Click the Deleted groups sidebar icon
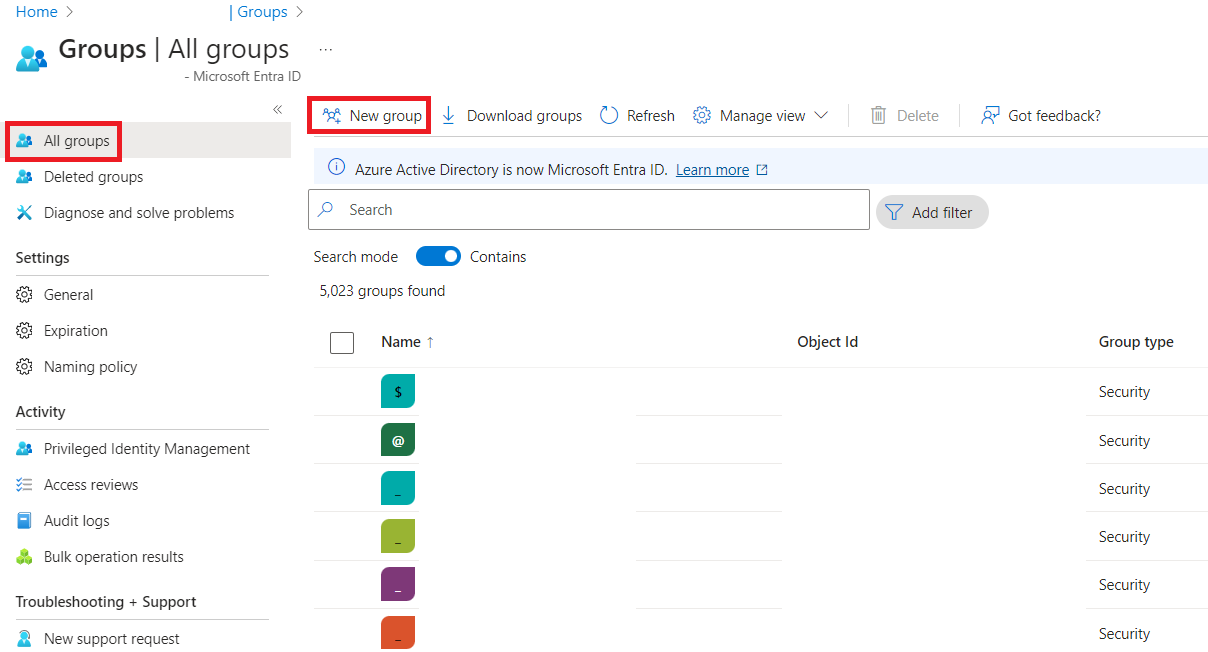The height and width of the screenshot is (652, 1208). pyautogui.click(x=25, y=177)
